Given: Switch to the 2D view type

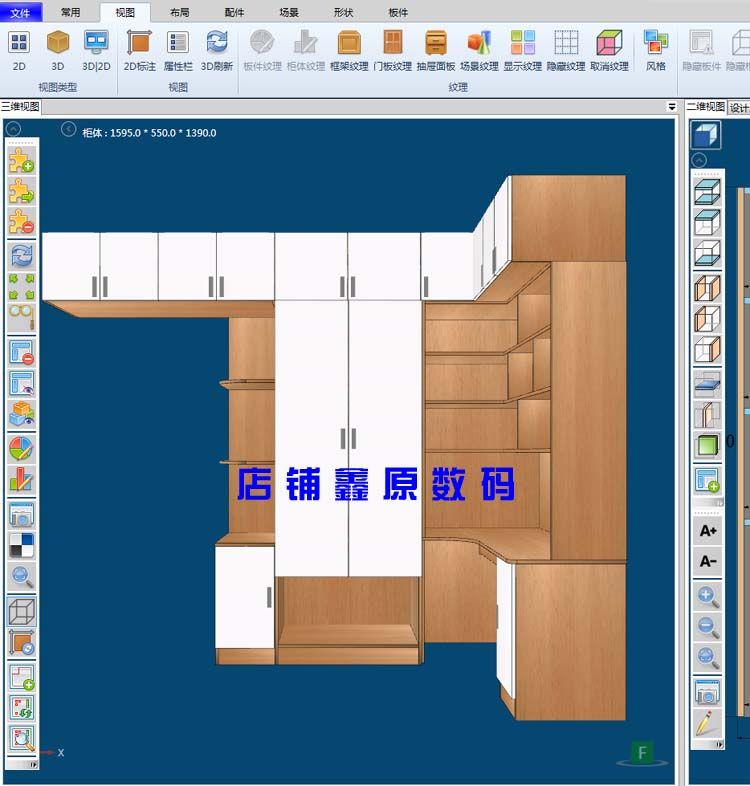Looking at the screenshot, I should point(19,49).
